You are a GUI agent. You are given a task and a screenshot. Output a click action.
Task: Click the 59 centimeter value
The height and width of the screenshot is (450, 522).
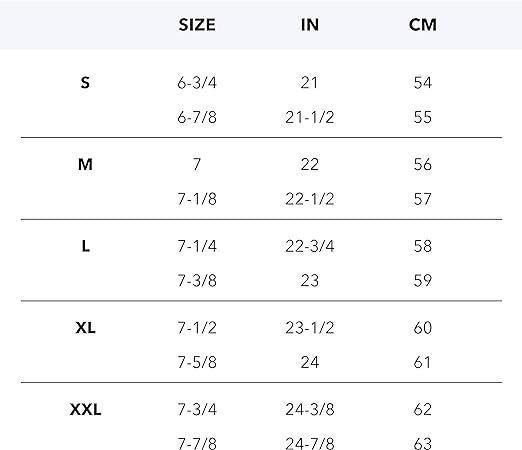(x=423, y=281)
